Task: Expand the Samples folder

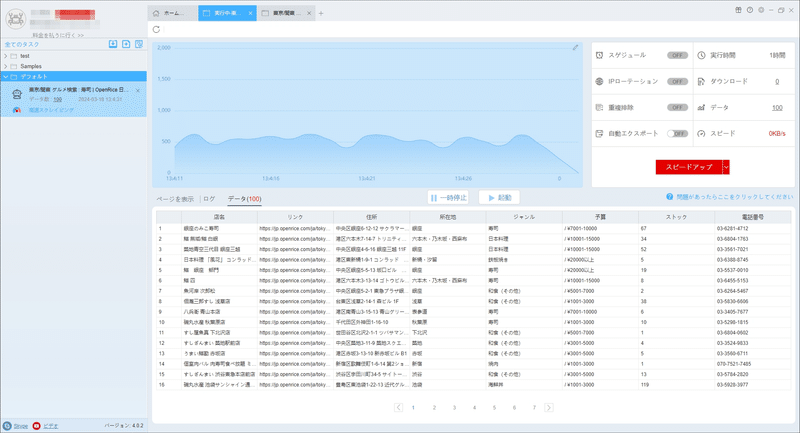Action: pos(6,66)
